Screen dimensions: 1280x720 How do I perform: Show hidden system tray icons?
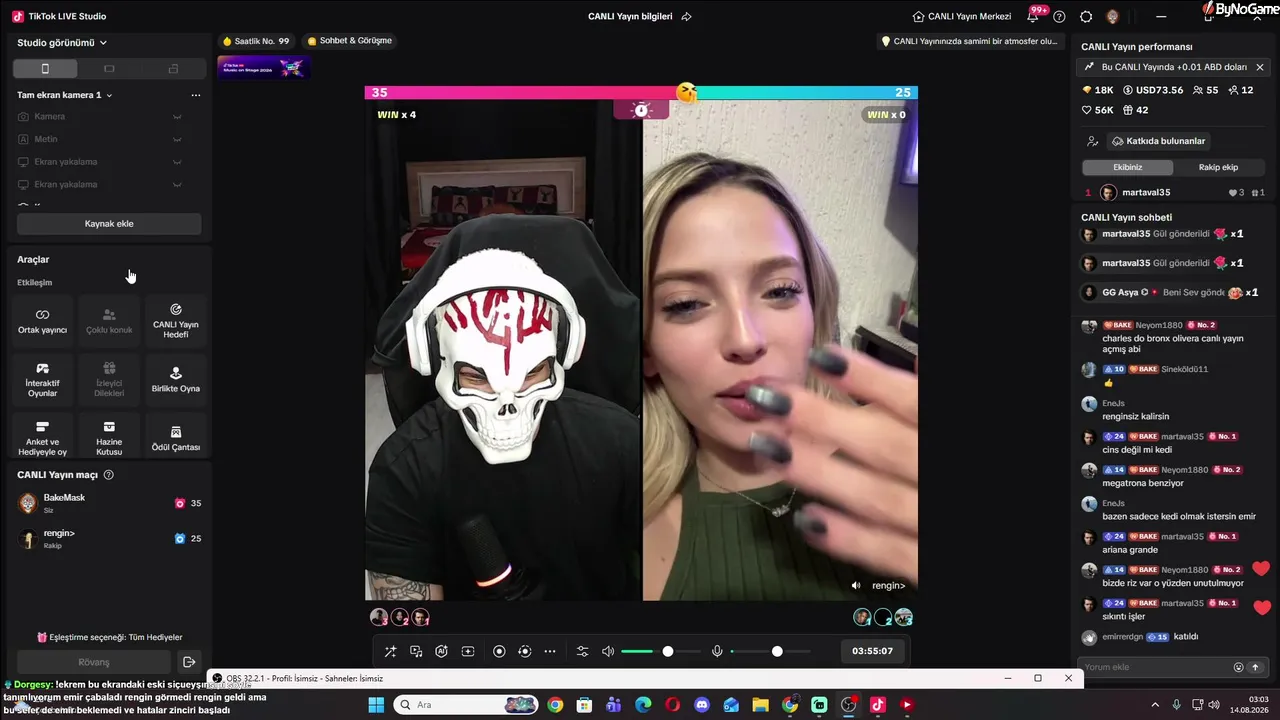coord(1154,705)
